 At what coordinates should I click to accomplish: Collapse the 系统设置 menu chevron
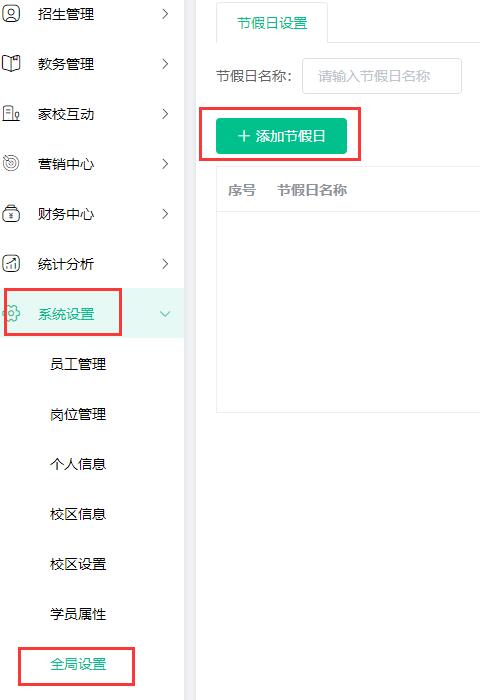click(x=165, y=314)
